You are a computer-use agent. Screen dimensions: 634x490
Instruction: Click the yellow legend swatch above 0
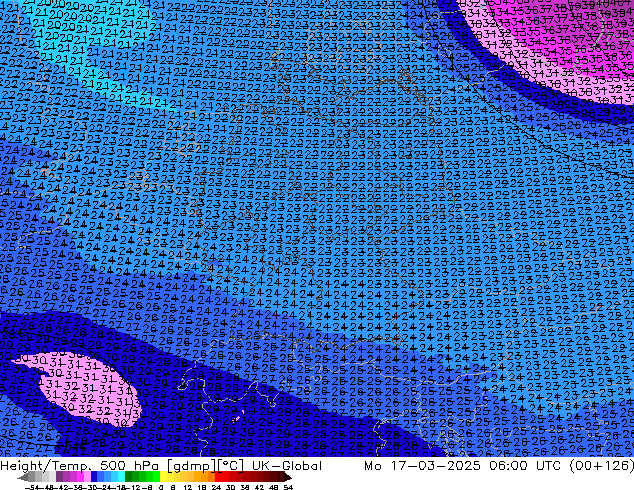coord(163,477)
